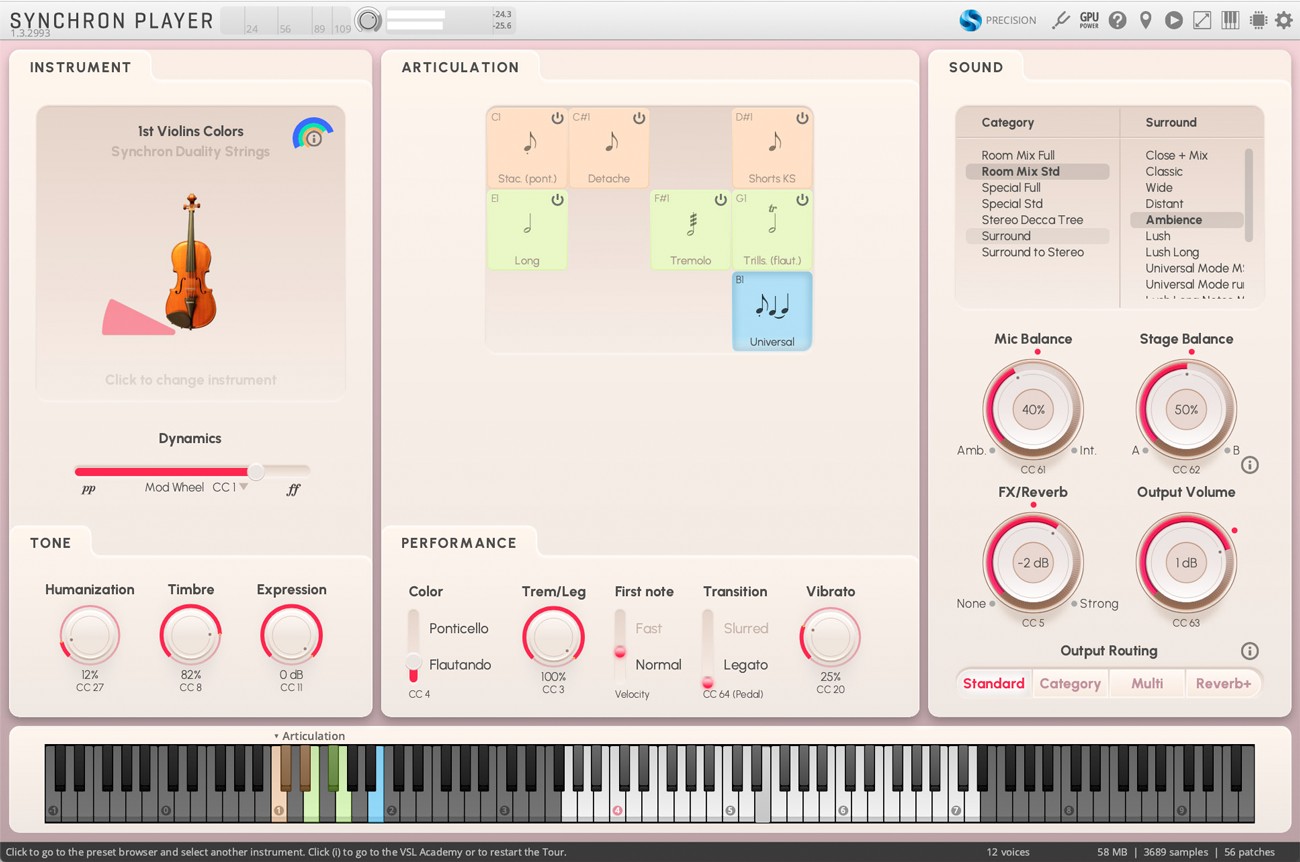This screenshot has height=862, width=1300.
Task: Click the location pin icon in the toolbar
Action: click(1146, 20)
